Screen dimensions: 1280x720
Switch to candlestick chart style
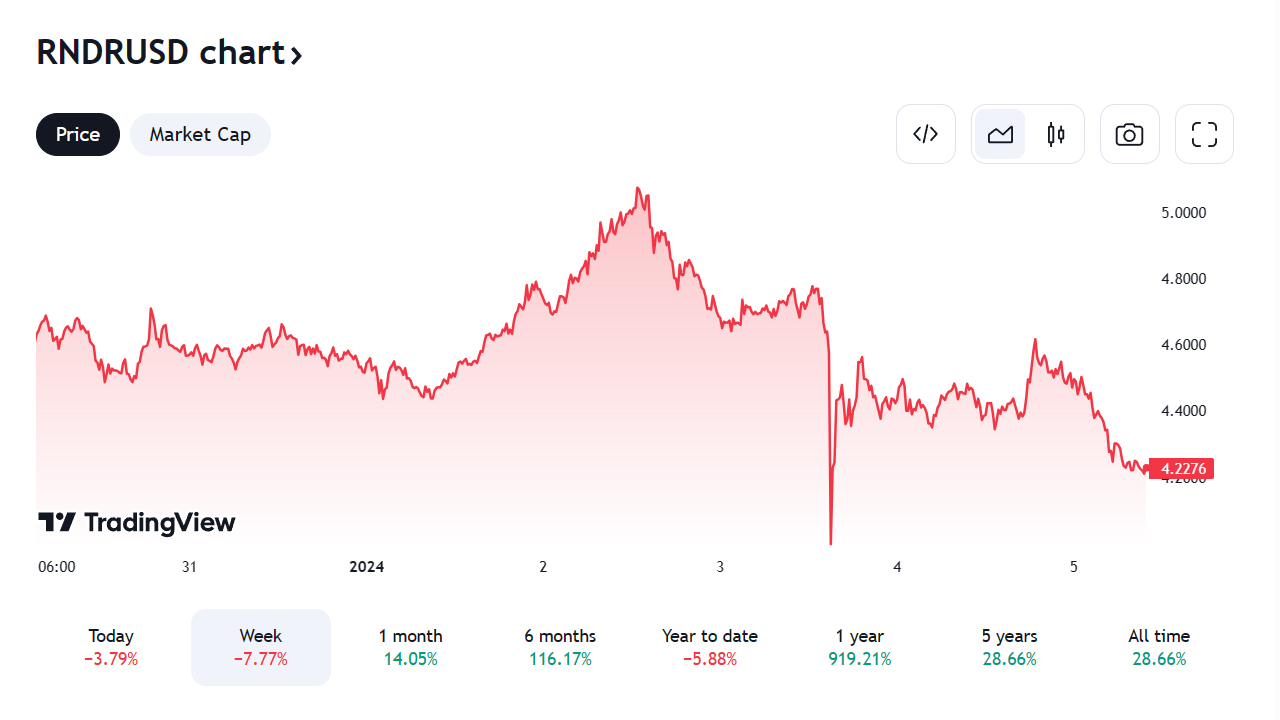click(x=1056, y=134)
